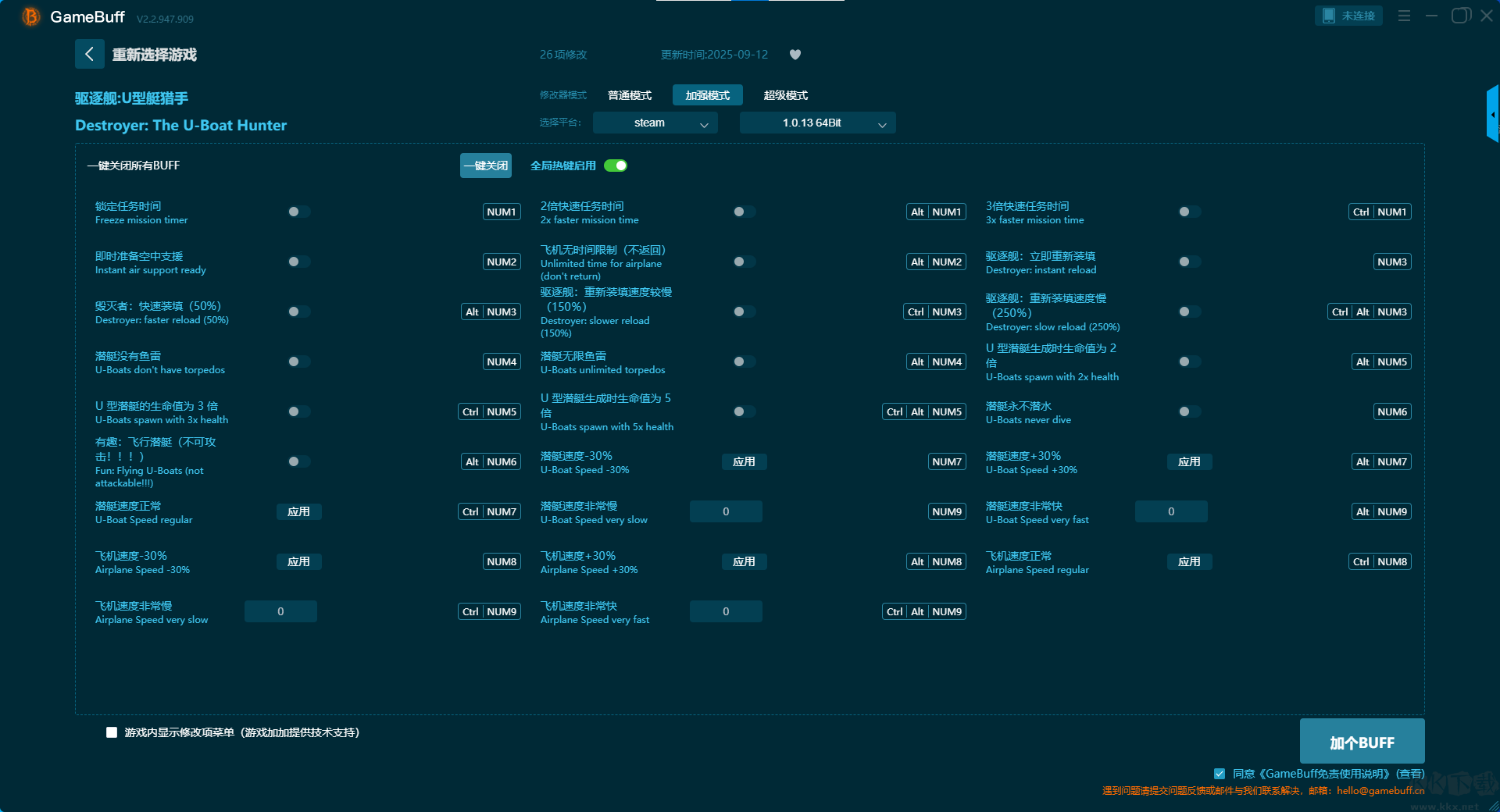Click U-Boat Speed very fast value field
This screenshot has height=812, width=1500.
[1171, 511]
